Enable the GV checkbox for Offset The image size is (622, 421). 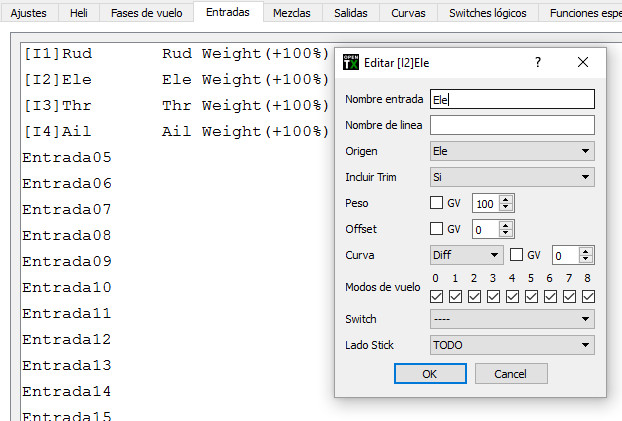[x=436, y=229]
